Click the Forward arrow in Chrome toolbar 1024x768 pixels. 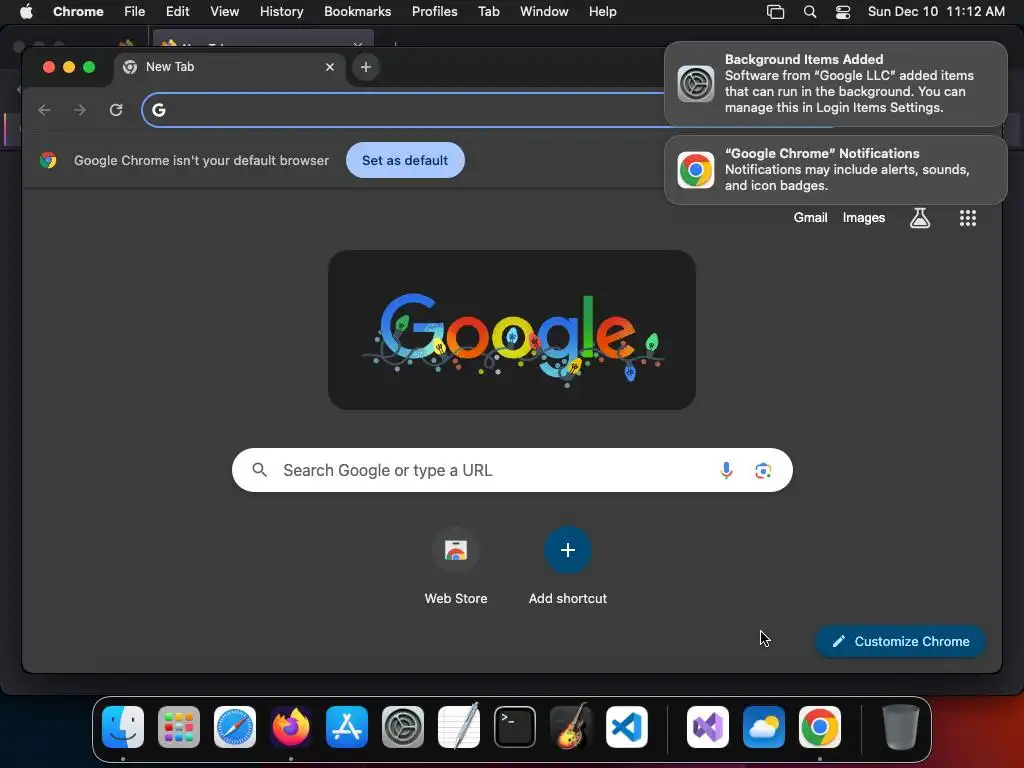click(80, 110)
